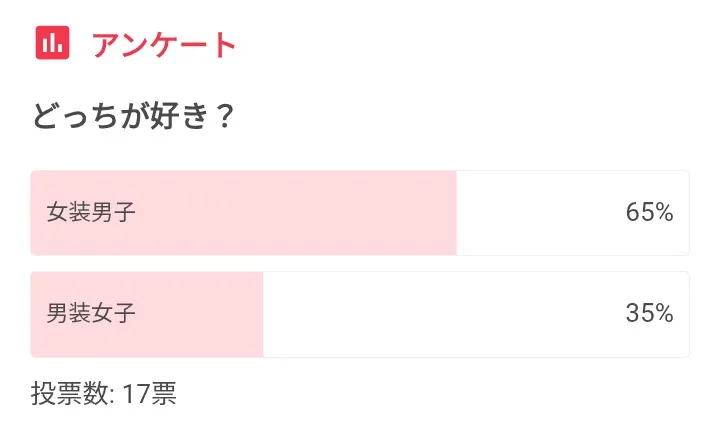Screen dimensions: 720x423
Task: Click the 65% result percentage
Action: [649, 213]
